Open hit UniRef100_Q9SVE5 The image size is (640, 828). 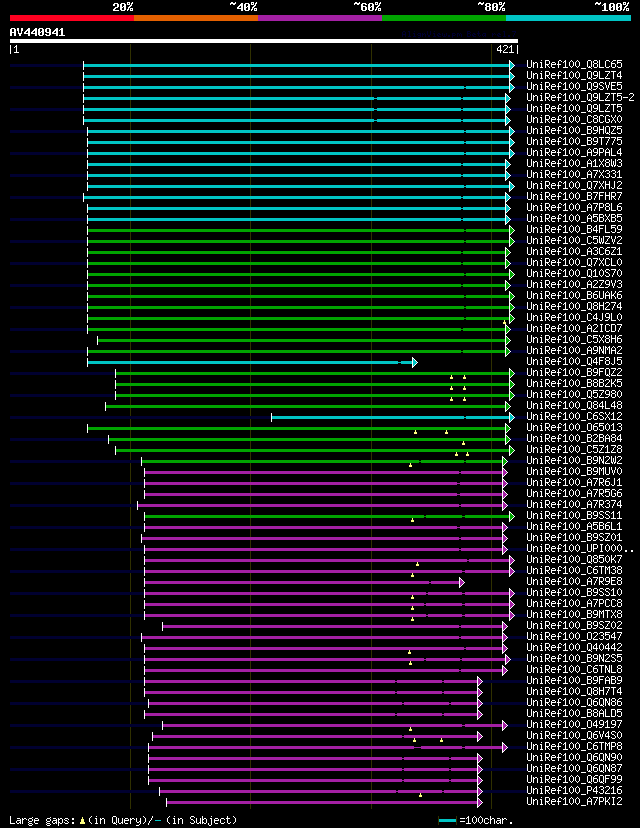tap(575, 86)
